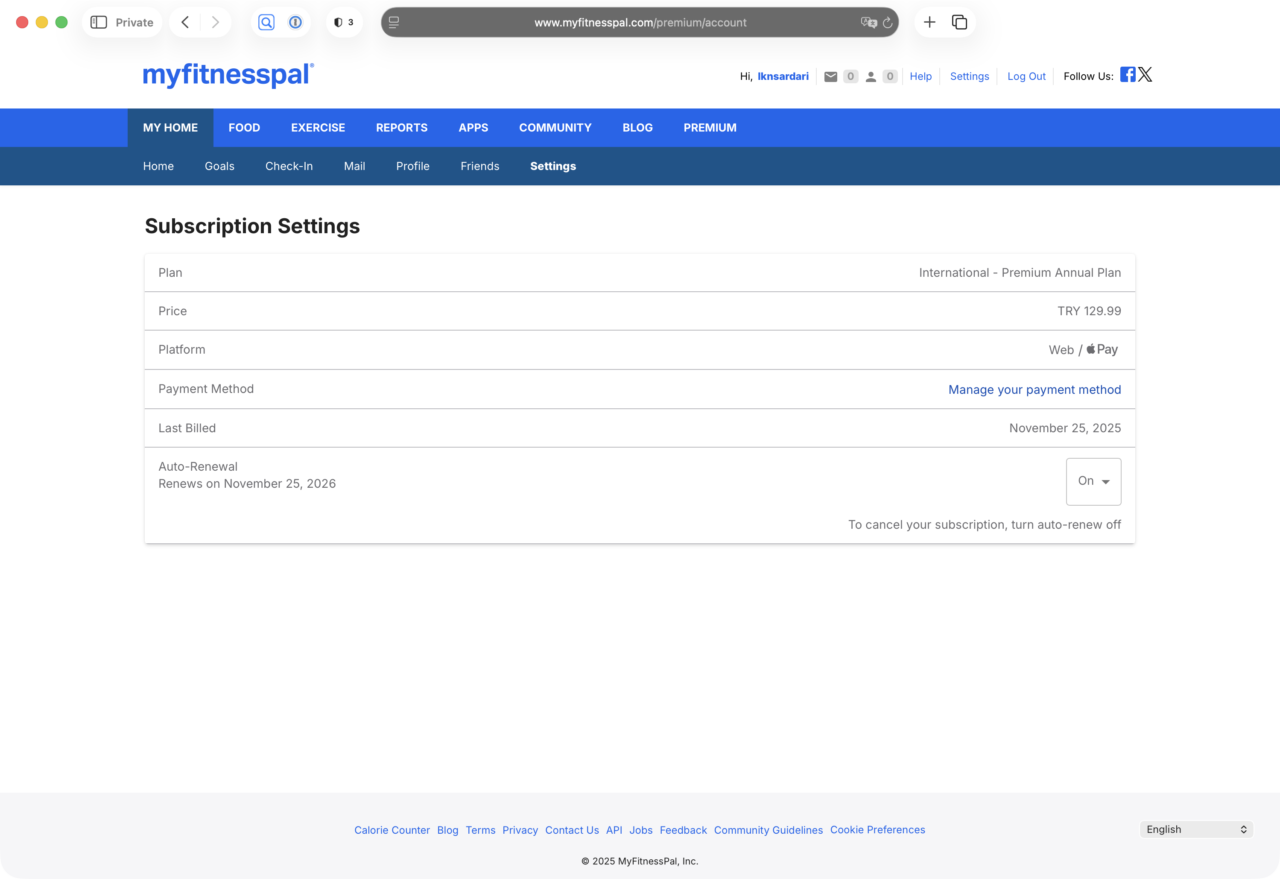The width and height of the screenshot is (1280, 879).
Task: Switch to the FOOD tab
Action: pyautogui.click(x=244, y=127)
